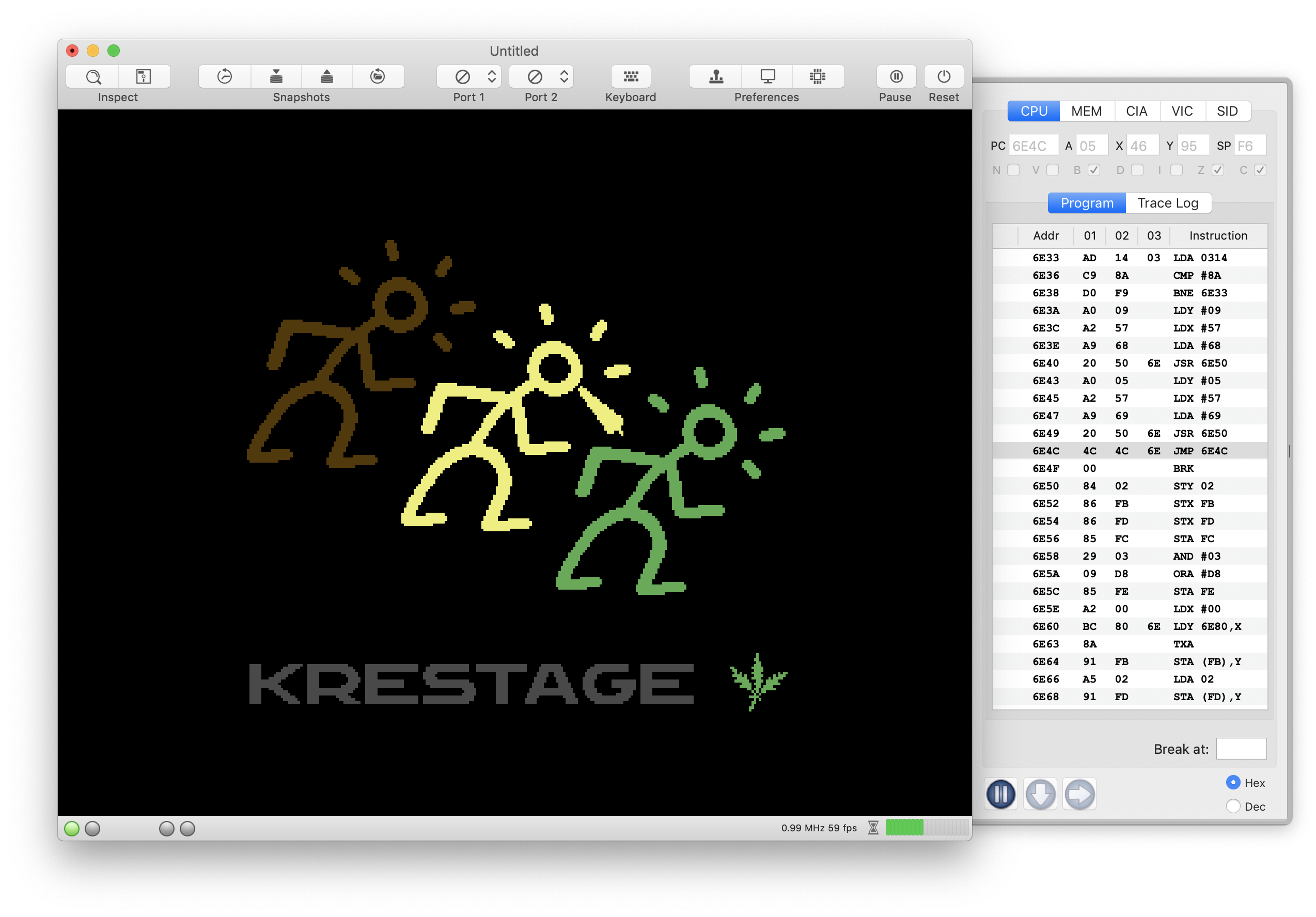This screenshot has width=1316, height=917.
Task: Toggle the C flag checkbox
Action: 1260,170
